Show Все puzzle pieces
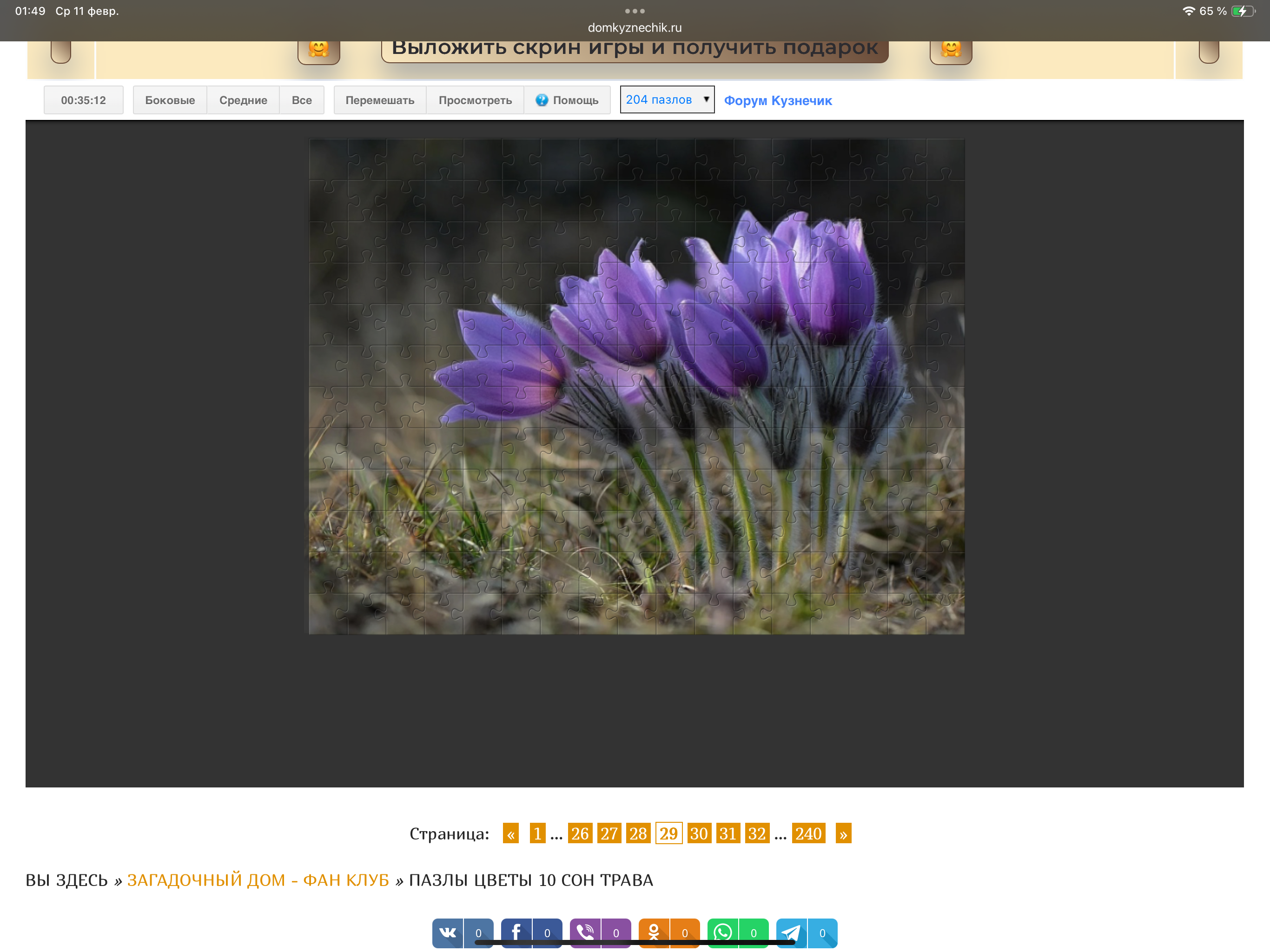The height and width of the screenshot is (952, 1270). 301,100
